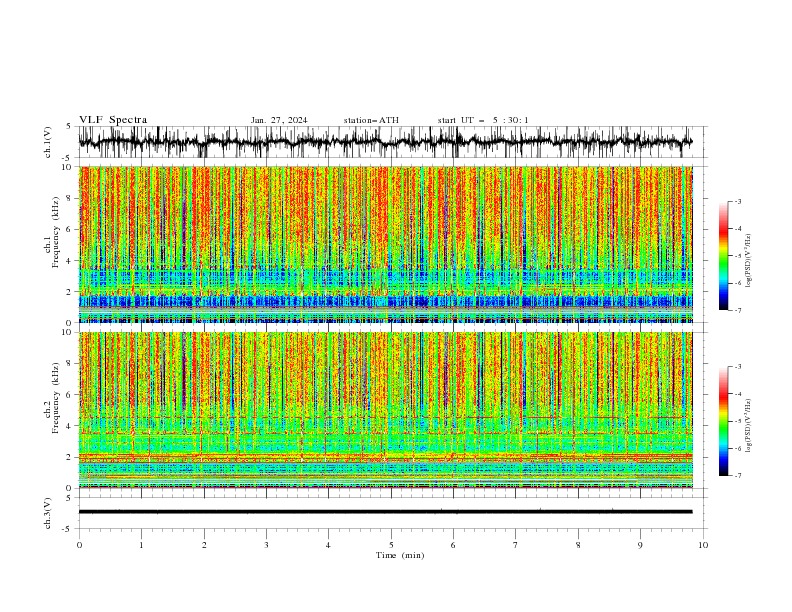Click time axis tick label '7'
The width and height of the screenshot is (792, 612).
pyautogui.click(x=516, y=545)
